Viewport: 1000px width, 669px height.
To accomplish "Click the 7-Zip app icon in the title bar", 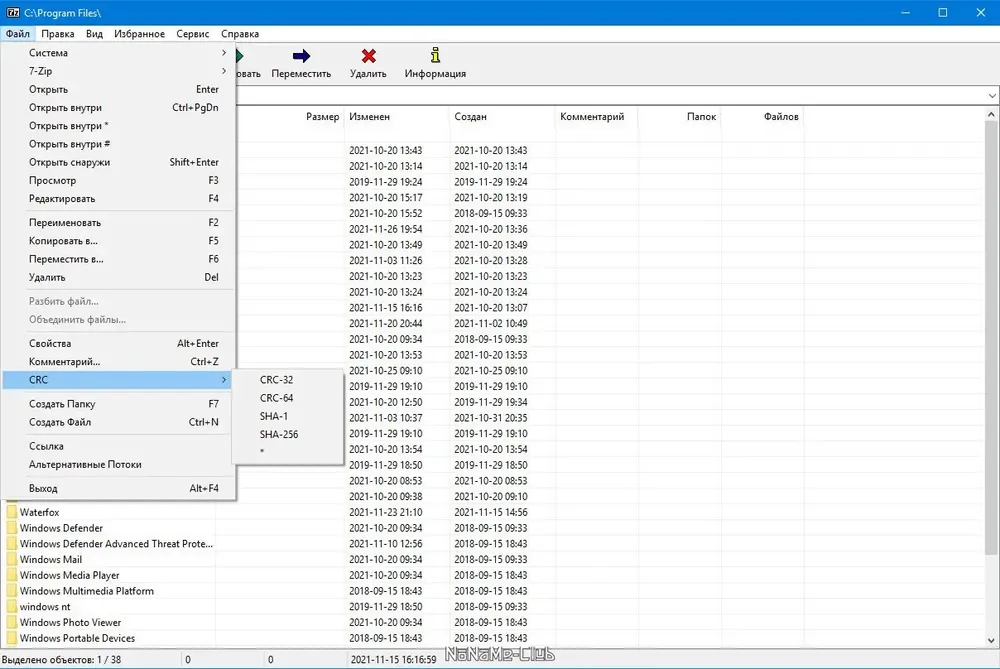I will point(13,12).
